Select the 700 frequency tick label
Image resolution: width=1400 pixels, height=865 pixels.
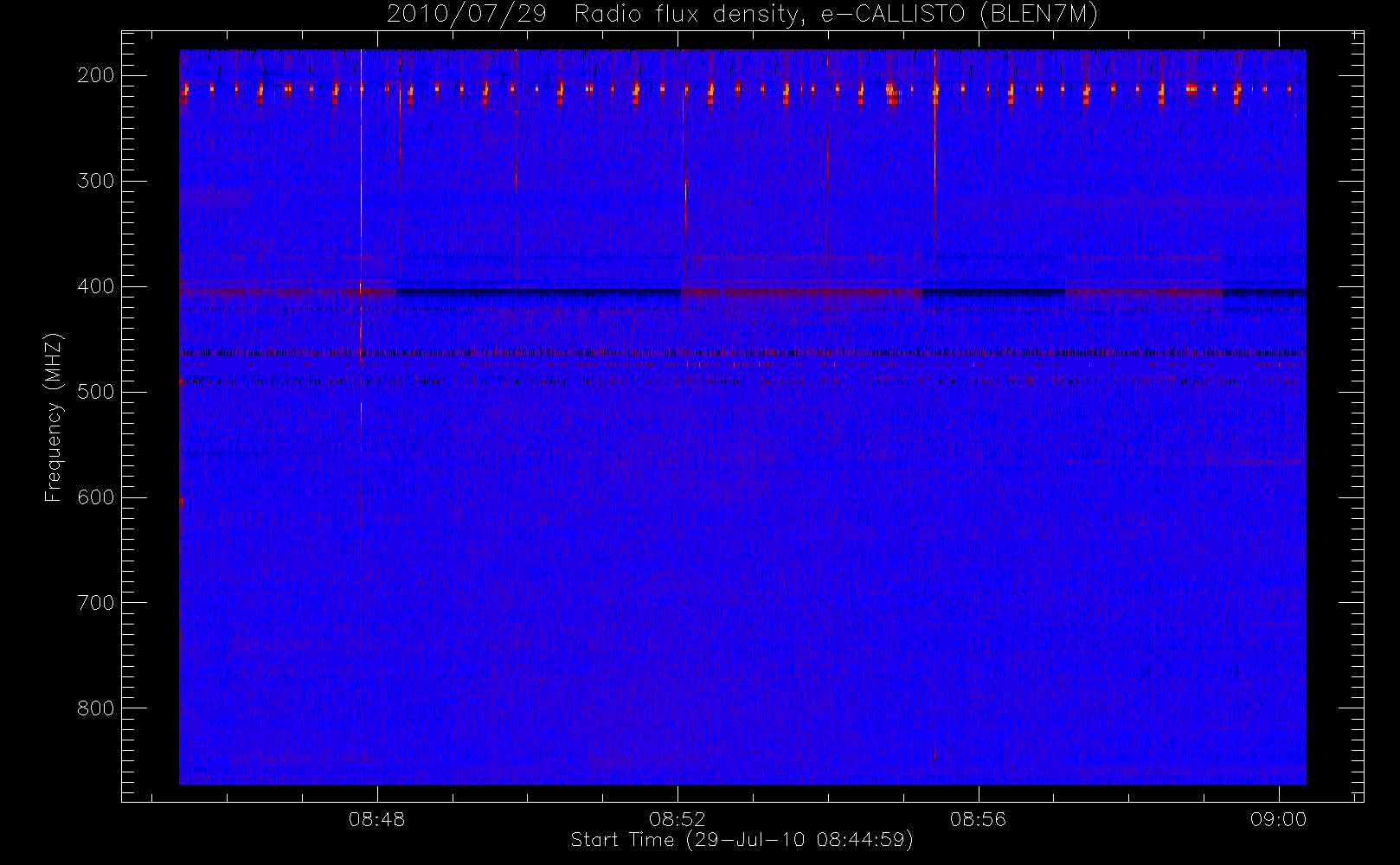coord(96,603)
